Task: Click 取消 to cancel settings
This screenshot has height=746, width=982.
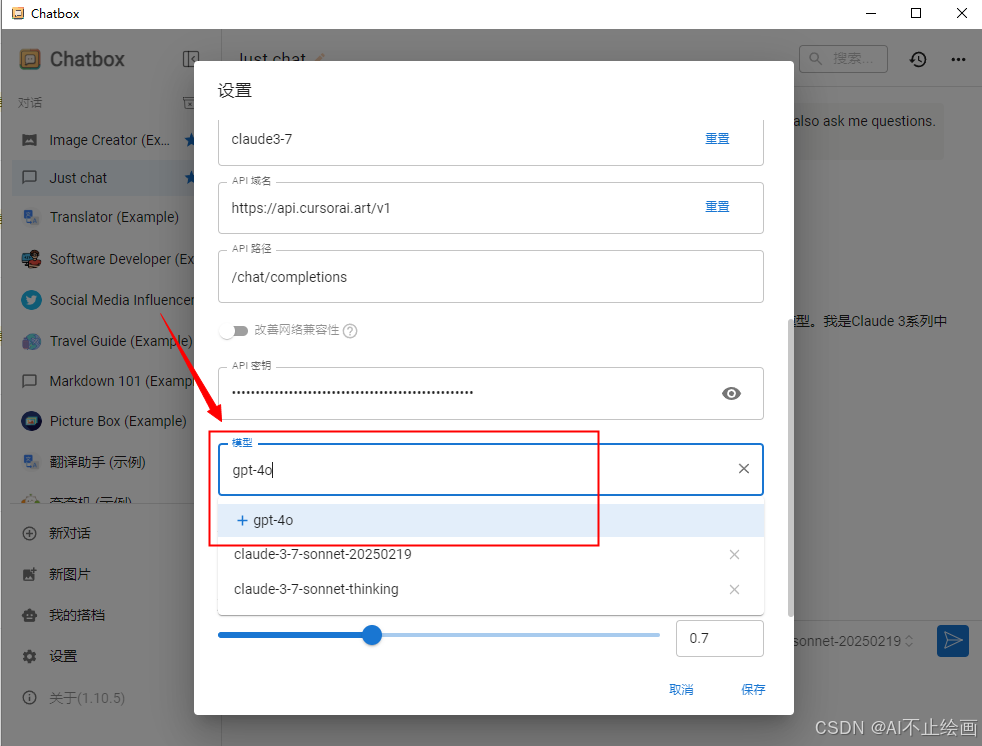Action: [681, 690]
